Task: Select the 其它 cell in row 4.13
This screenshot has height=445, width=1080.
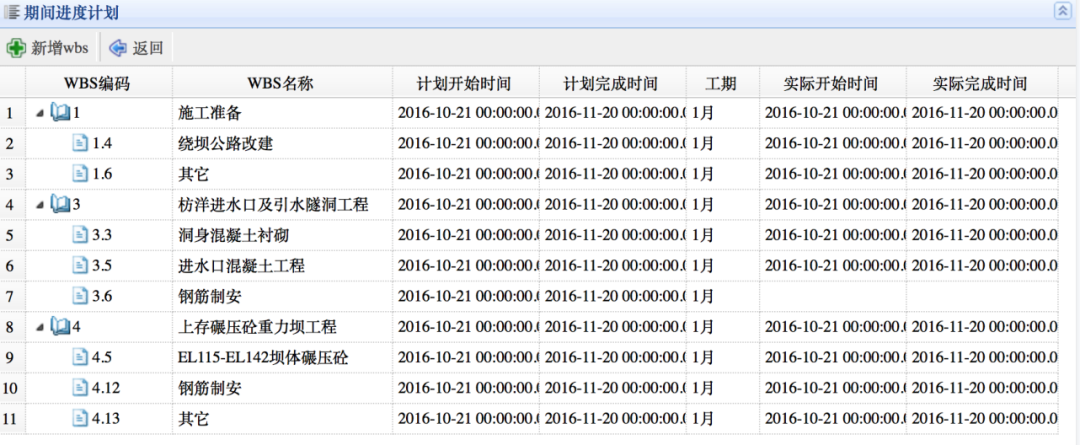Action: [x=282, y=418]
